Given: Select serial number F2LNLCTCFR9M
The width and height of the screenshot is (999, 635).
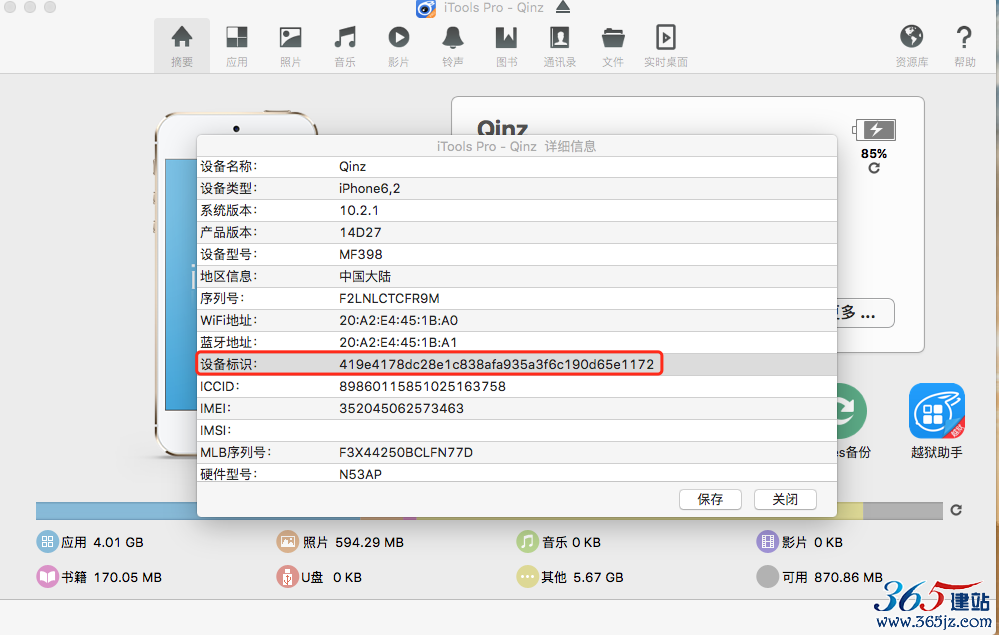Looking at the screenshot, I should coord(389,298).
